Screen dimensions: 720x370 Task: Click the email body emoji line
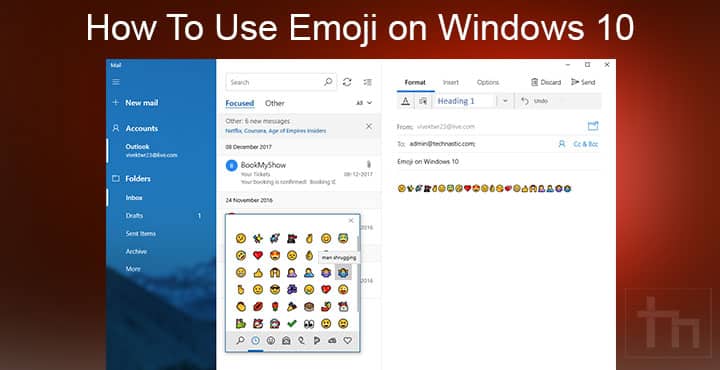pyautogui.click(x=484, y=188)
